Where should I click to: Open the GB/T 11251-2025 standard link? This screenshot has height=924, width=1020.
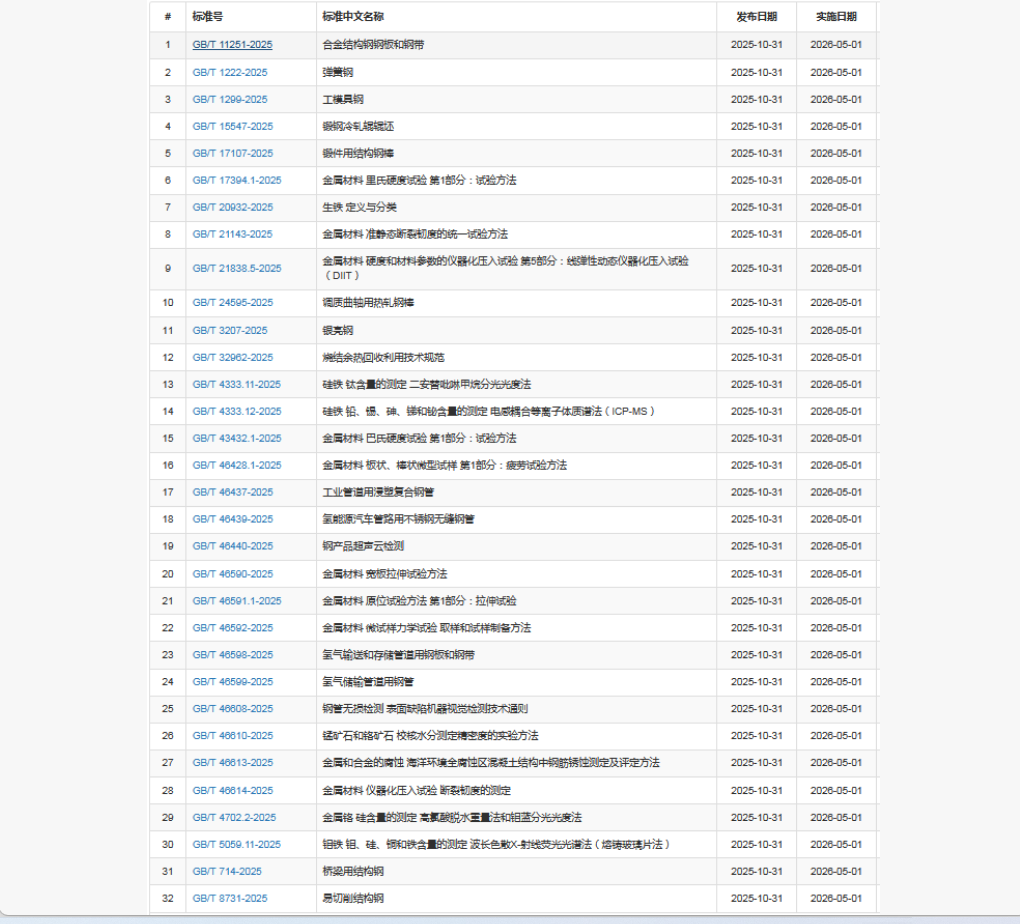click(x=232, y=45)
